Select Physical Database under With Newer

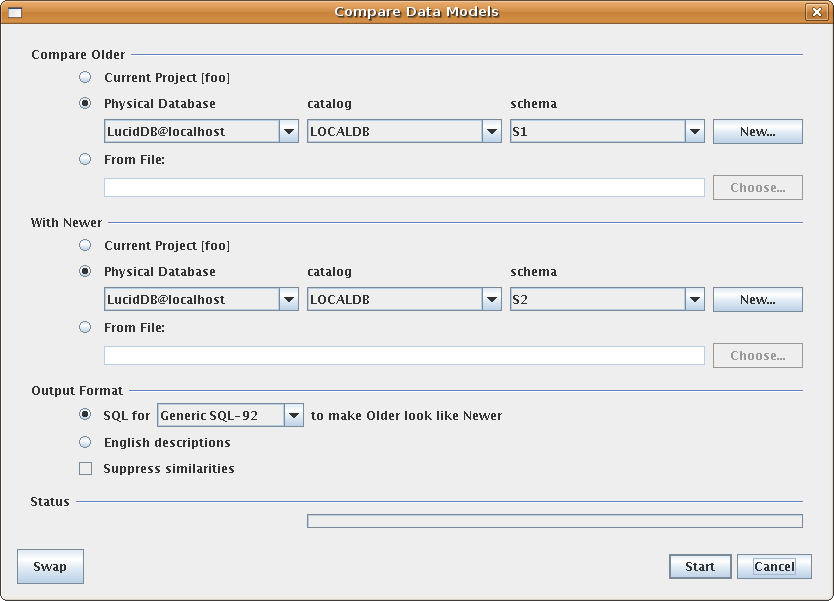pyautogui.click(x=85, y=271)
